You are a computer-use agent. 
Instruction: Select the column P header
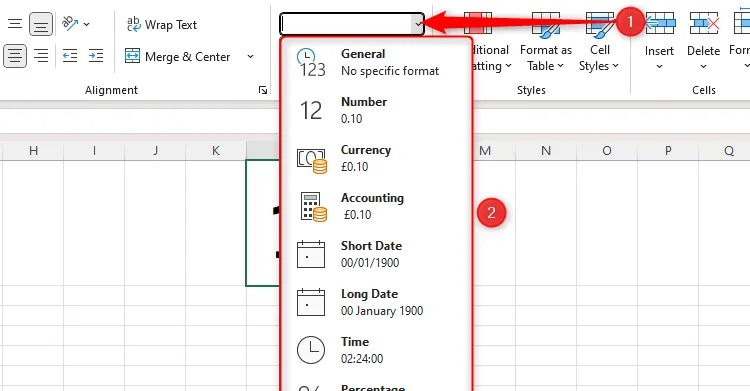(668, 151)
